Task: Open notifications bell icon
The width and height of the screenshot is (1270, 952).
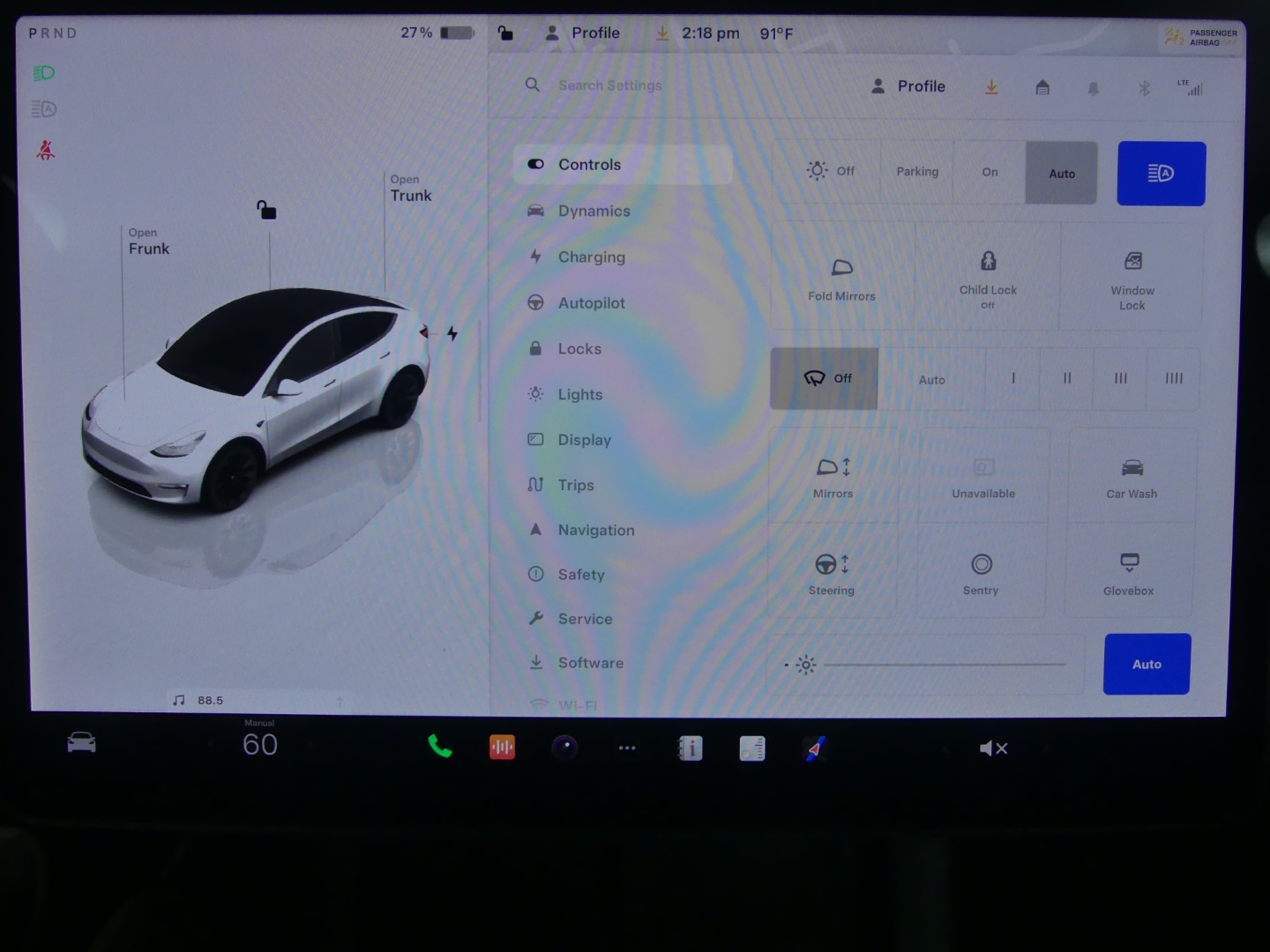Action: coord(1094,87)
